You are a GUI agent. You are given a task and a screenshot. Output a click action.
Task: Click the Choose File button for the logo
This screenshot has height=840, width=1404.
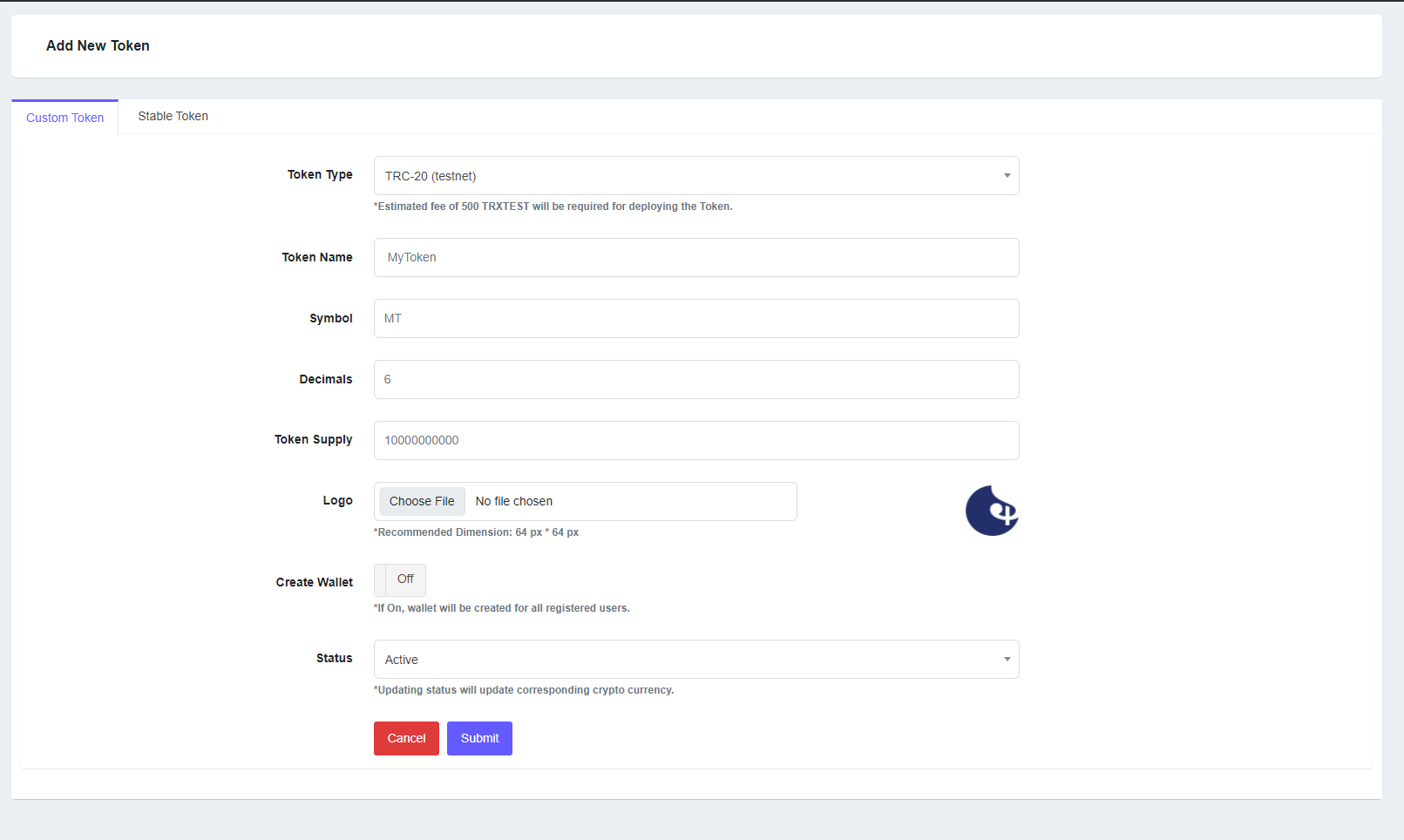(x=422, y=501)
